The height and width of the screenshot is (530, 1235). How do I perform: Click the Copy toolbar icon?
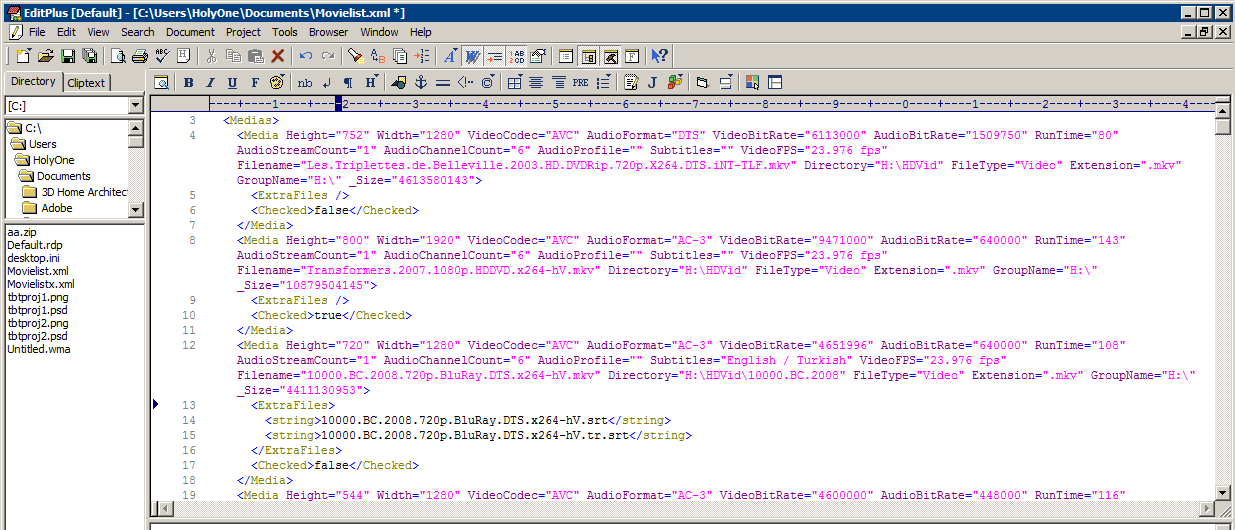click(x=233, y=56)
